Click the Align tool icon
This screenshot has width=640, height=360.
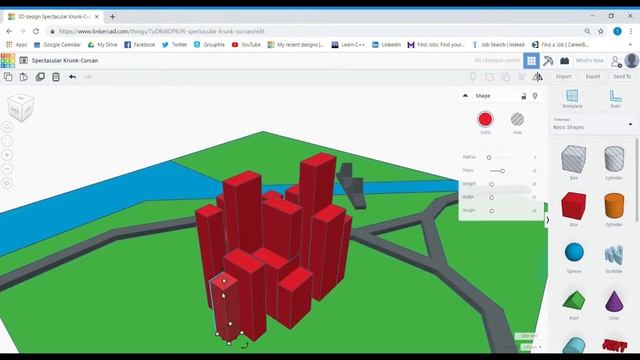point(522,77)
